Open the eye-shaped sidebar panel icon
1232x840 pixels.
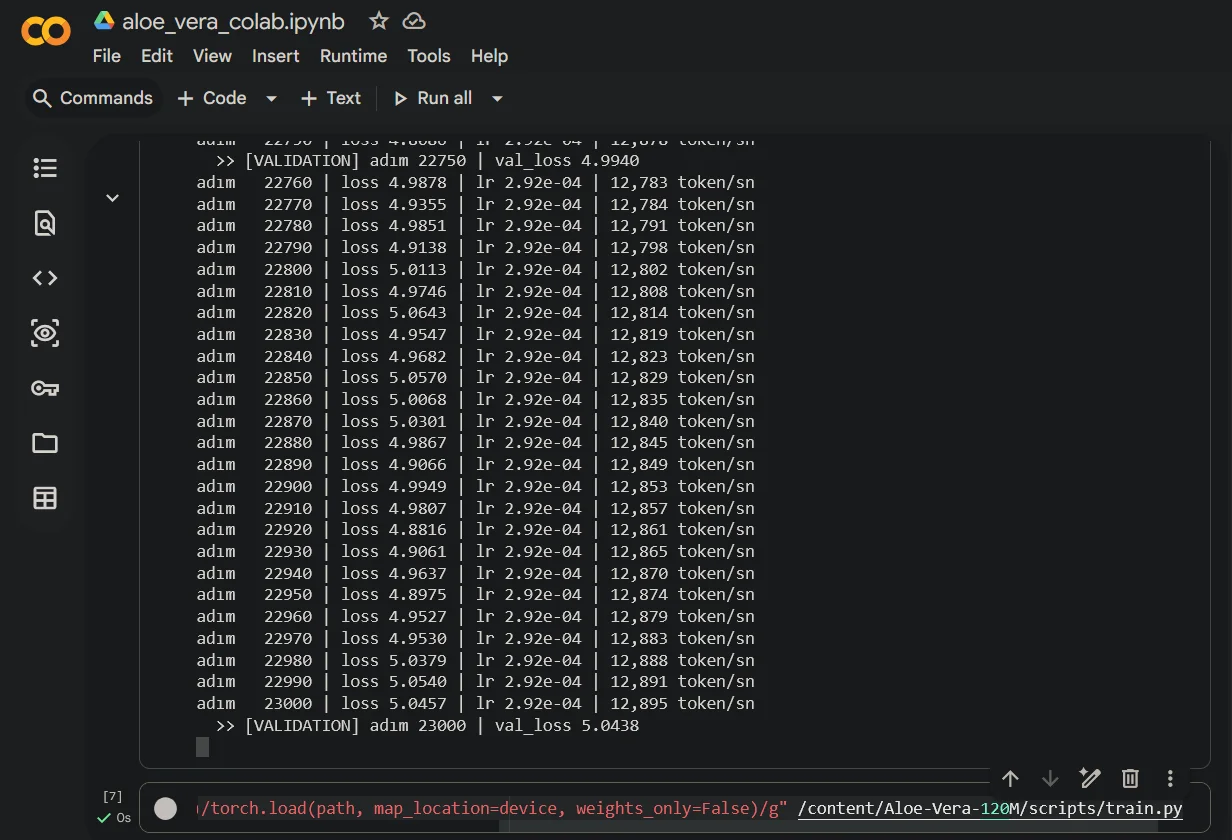coord(45,333)
